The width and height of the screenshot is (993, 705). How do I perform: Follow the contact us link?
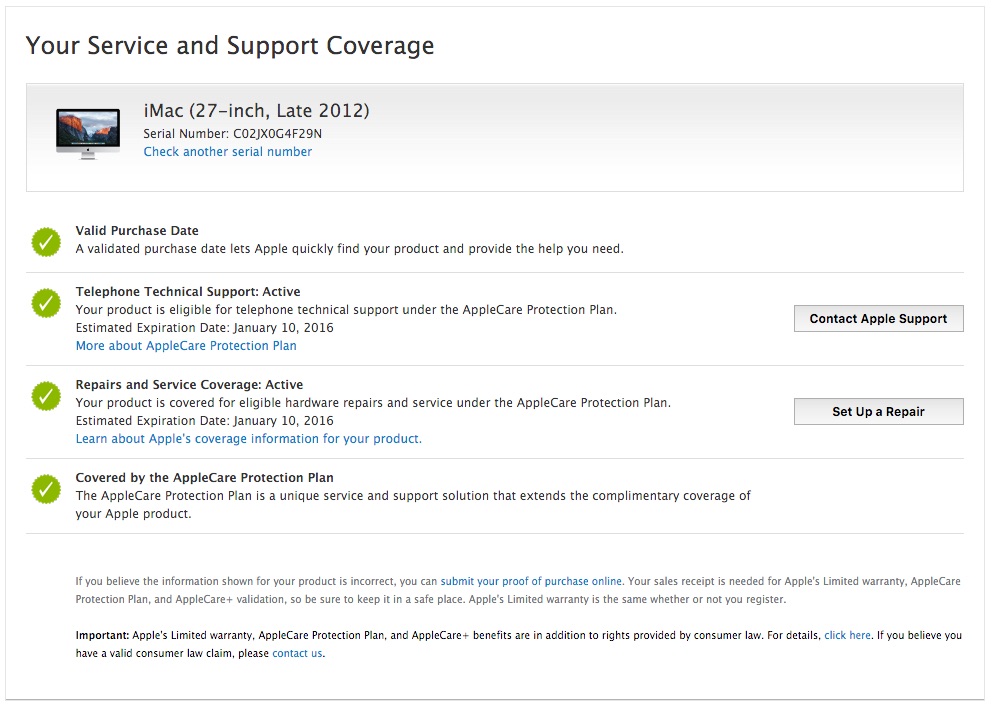pyautogui.click(x=297, y=654)
